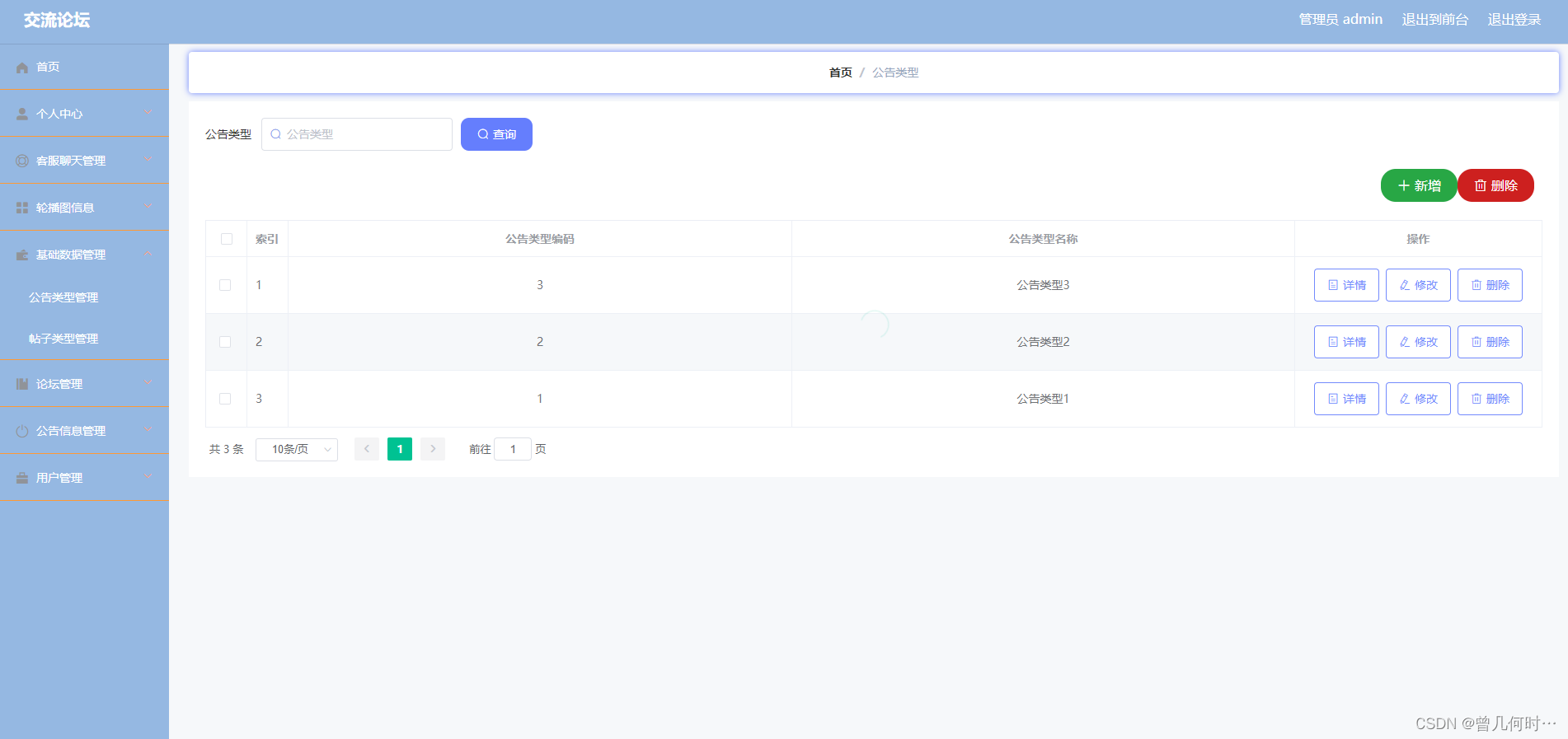This screenshot has height=739, width=1568.
Task: Click the search icon inside 公告类型 input
Action: tap(276, 134)
